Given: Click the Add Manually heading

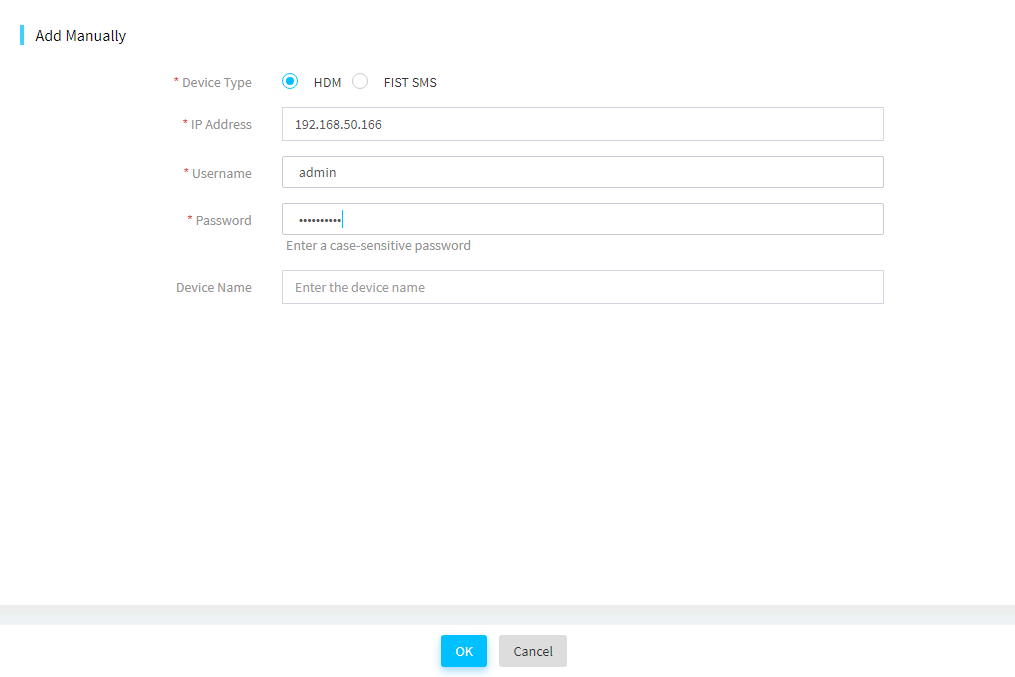Looking at the screenshot, I should click(80, 36).
